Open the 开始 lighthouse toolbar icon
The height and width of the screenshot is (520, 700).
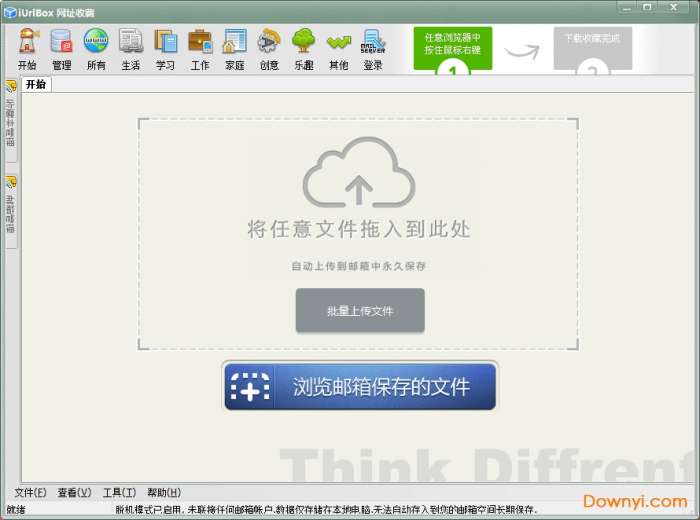tap(28, 49)
